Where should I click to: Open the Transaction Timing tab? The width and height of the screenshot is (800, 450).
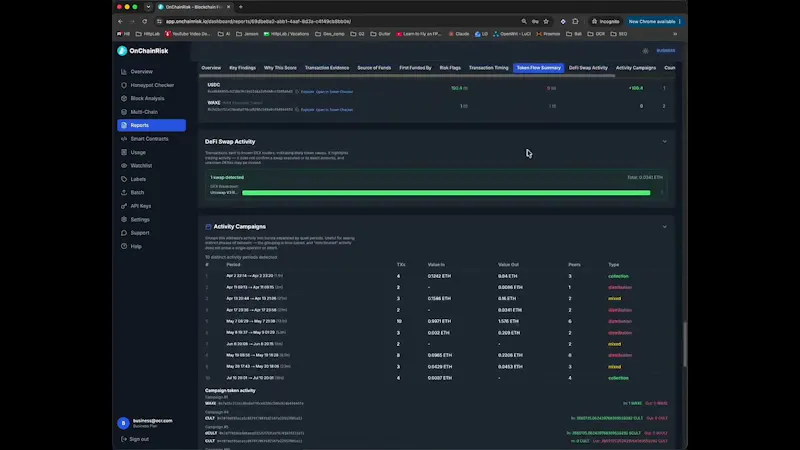click(489, 68)
